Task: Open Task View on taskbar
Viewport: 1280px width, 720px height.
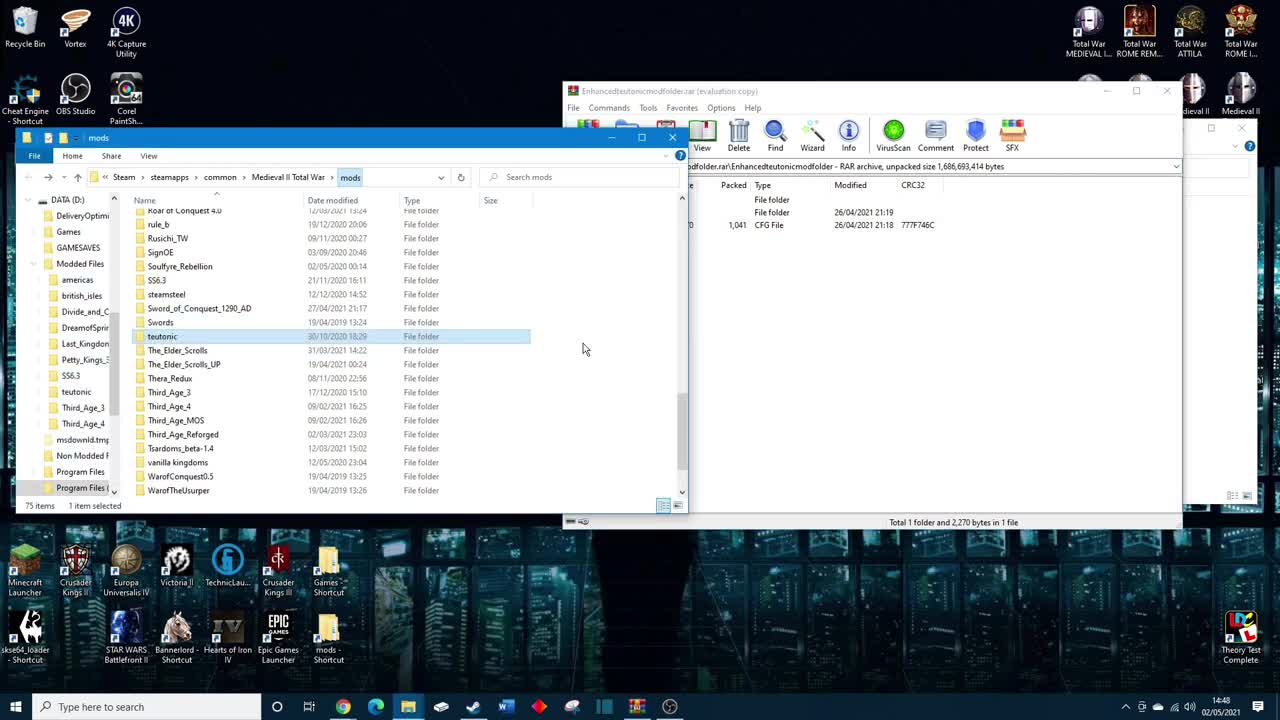Action: tap(309, 707)
